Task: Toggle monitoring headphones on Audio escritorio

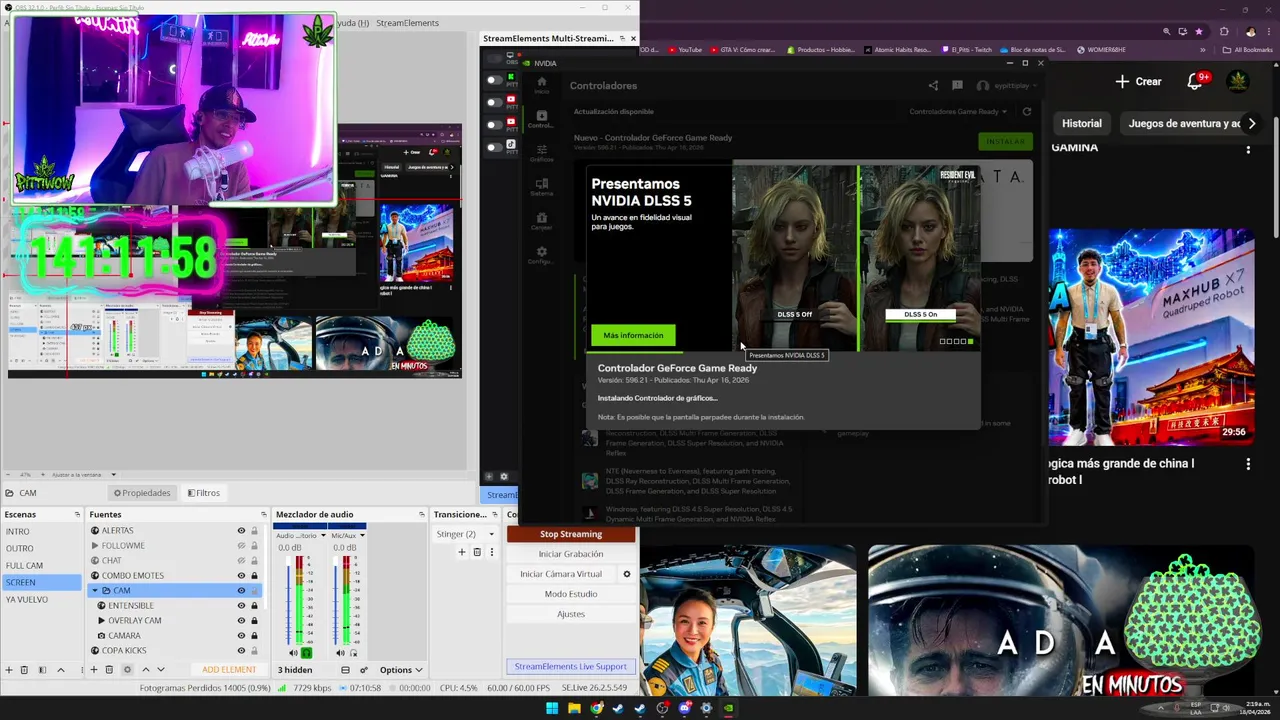Action: [x=307, y=653]
